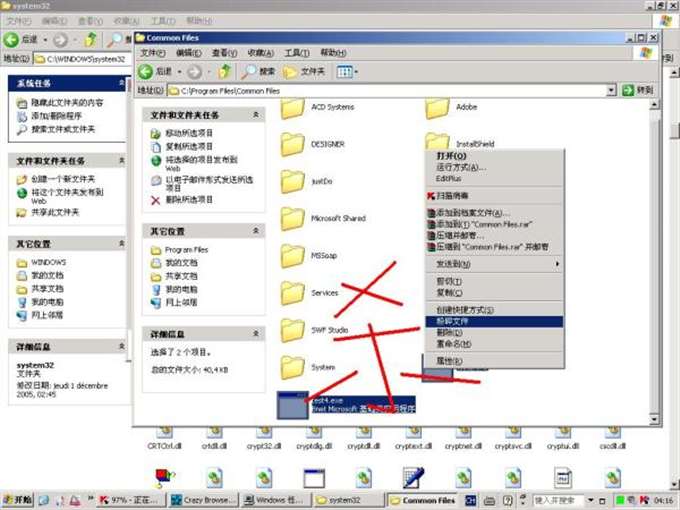Click the Start button on taskbar
Image resolution: width=680 pixels, height=510 pixels.
[x=17, y=500]
